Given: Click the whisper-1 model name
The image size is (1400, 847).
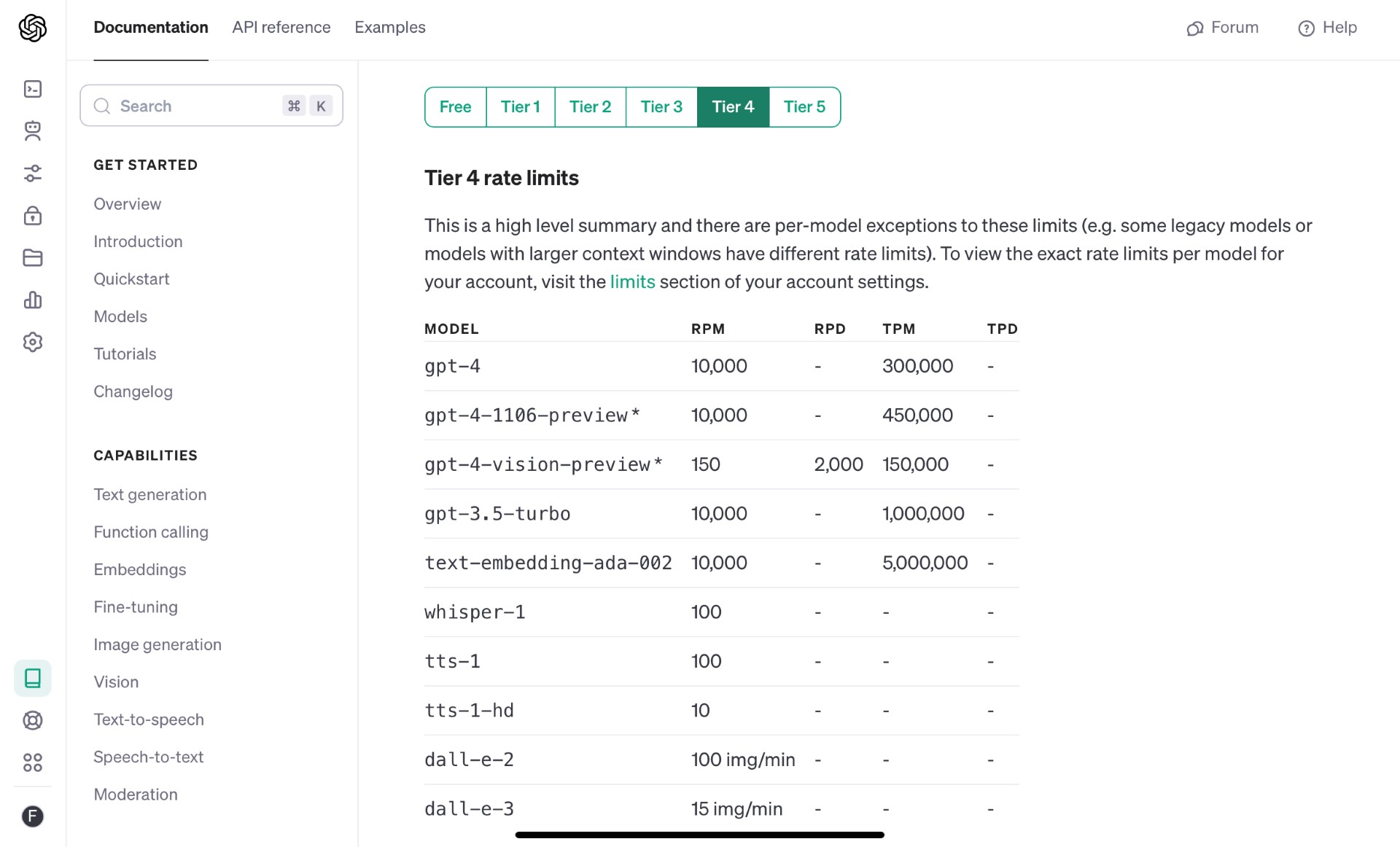Looking at the screenshot, I should 475,612.
